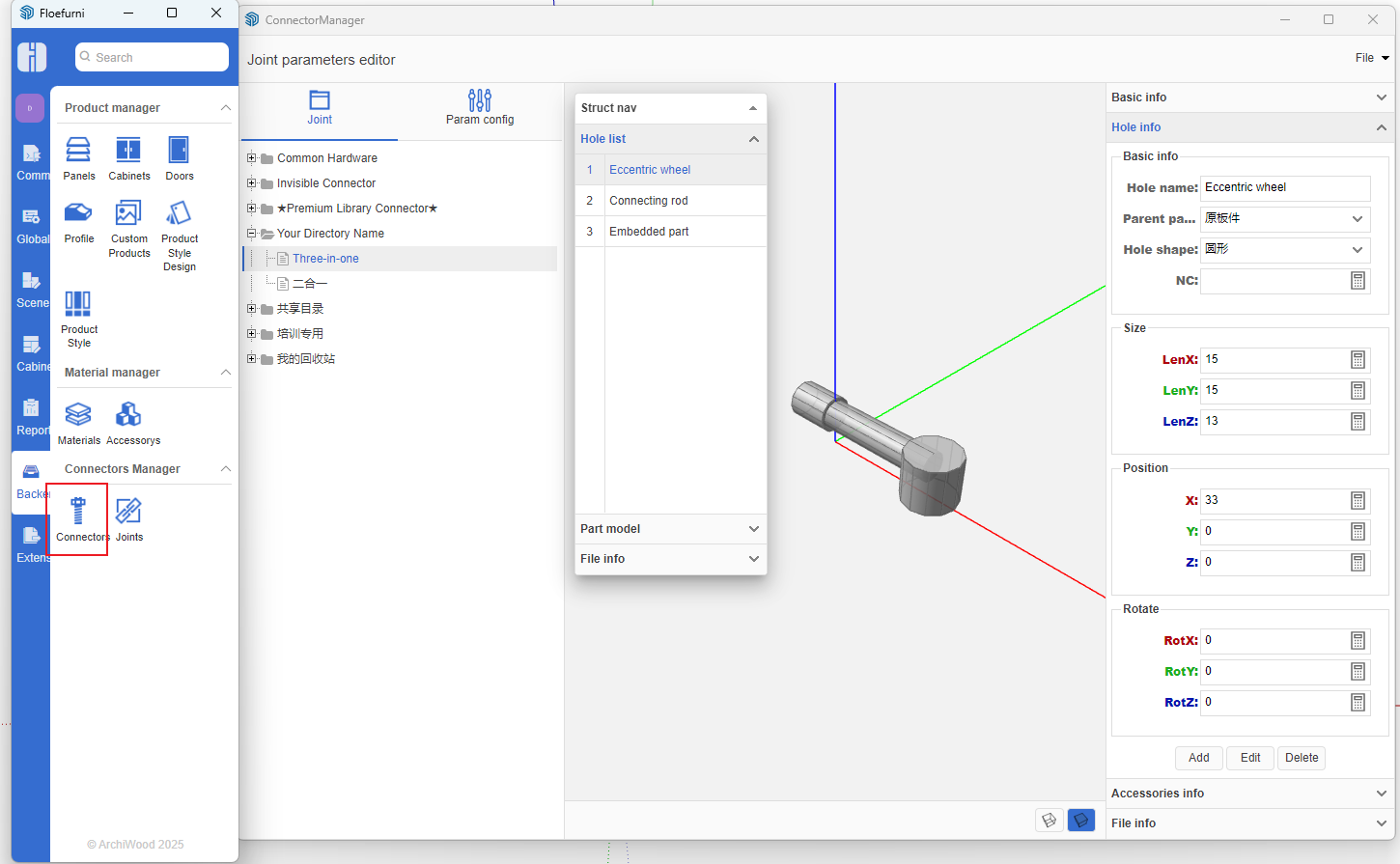Expand the Common Hardware folder
The width and height of the screenshot is (1400, 864).
pos(252,158)
